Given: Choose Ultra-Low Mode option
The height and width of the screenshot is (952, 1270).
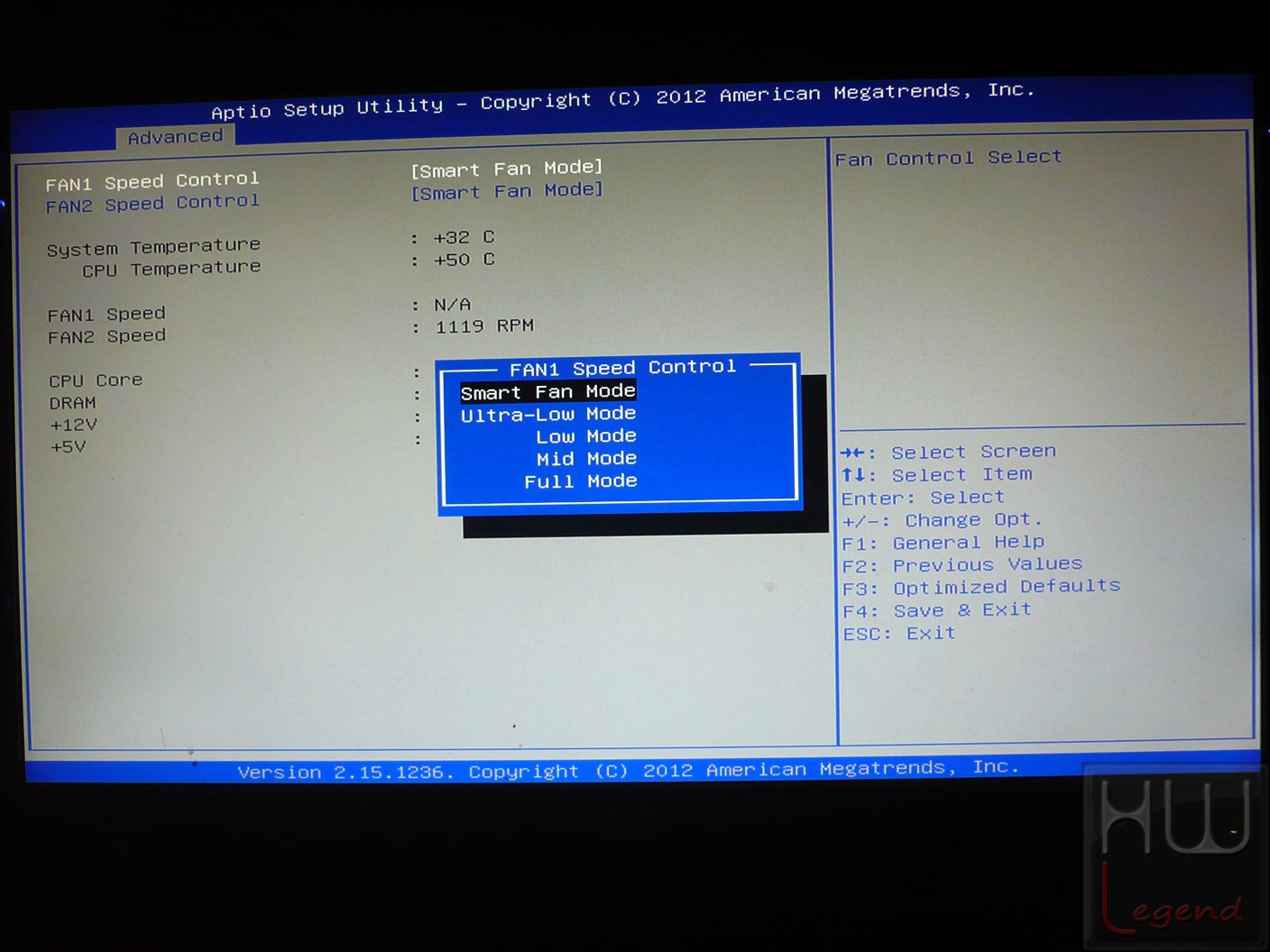Looking at the screenshot, I should pos(548,415).
